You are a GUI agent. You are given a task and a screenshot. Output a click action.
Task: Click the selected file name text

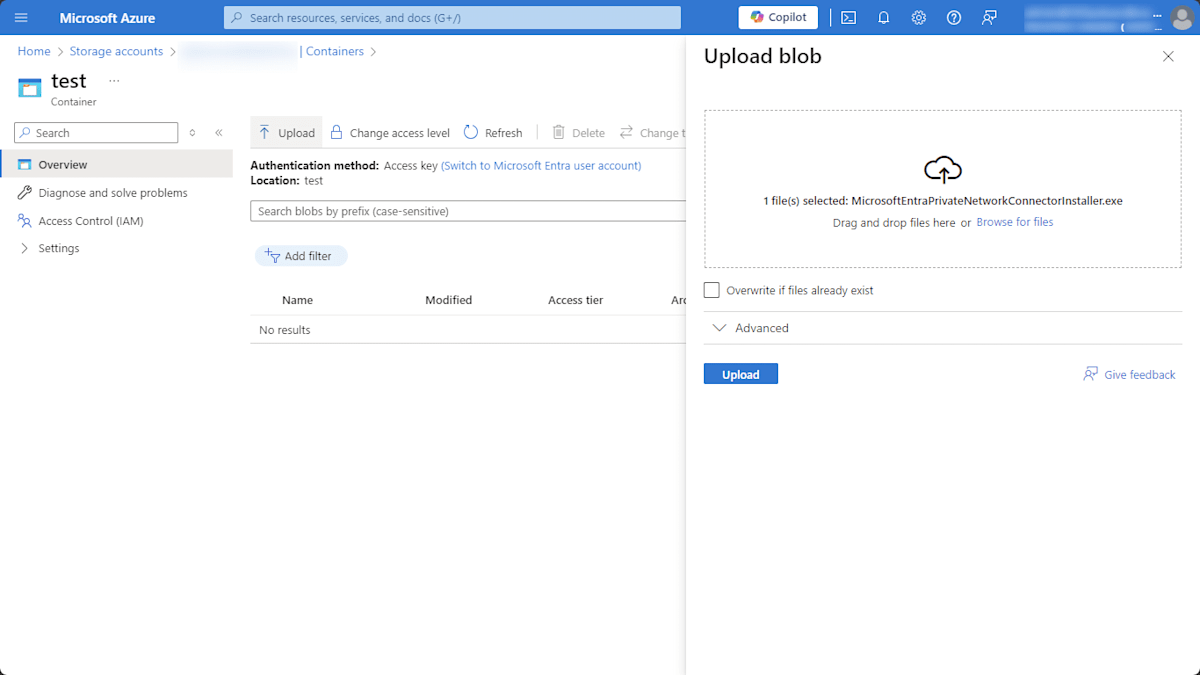click(987, 201)
